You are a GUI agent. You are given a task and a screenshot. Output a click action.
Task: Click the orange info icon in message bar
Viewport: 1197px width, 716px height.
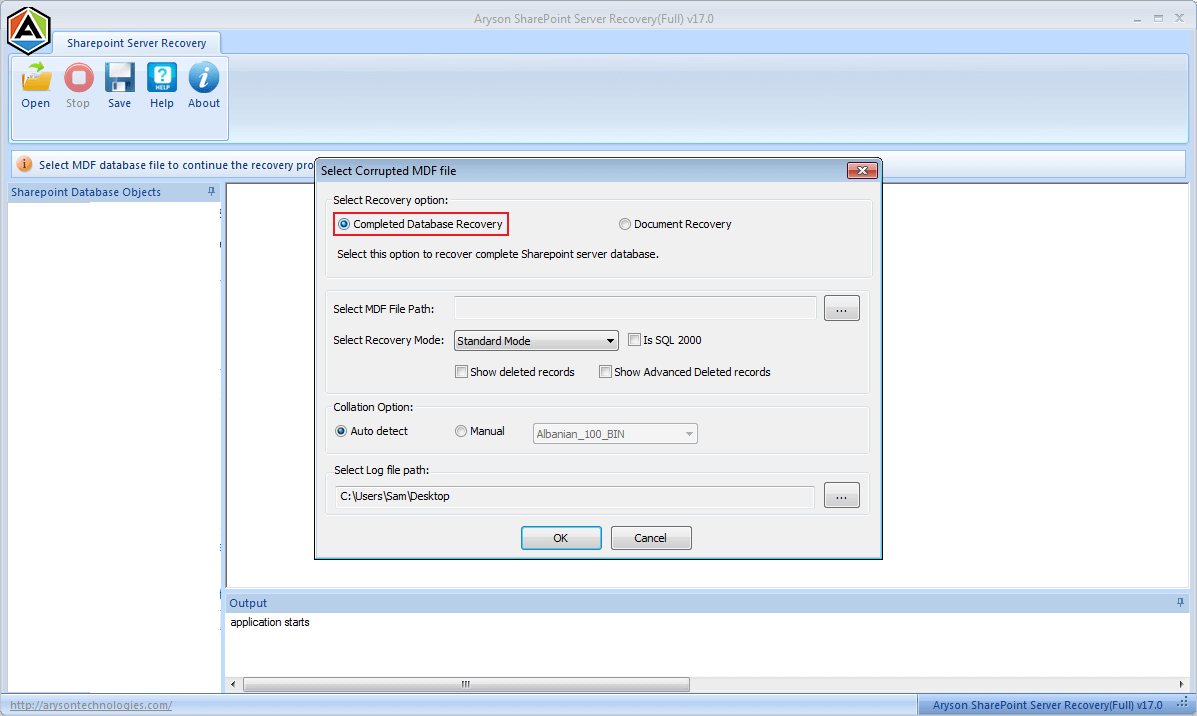tap(24, 164)
